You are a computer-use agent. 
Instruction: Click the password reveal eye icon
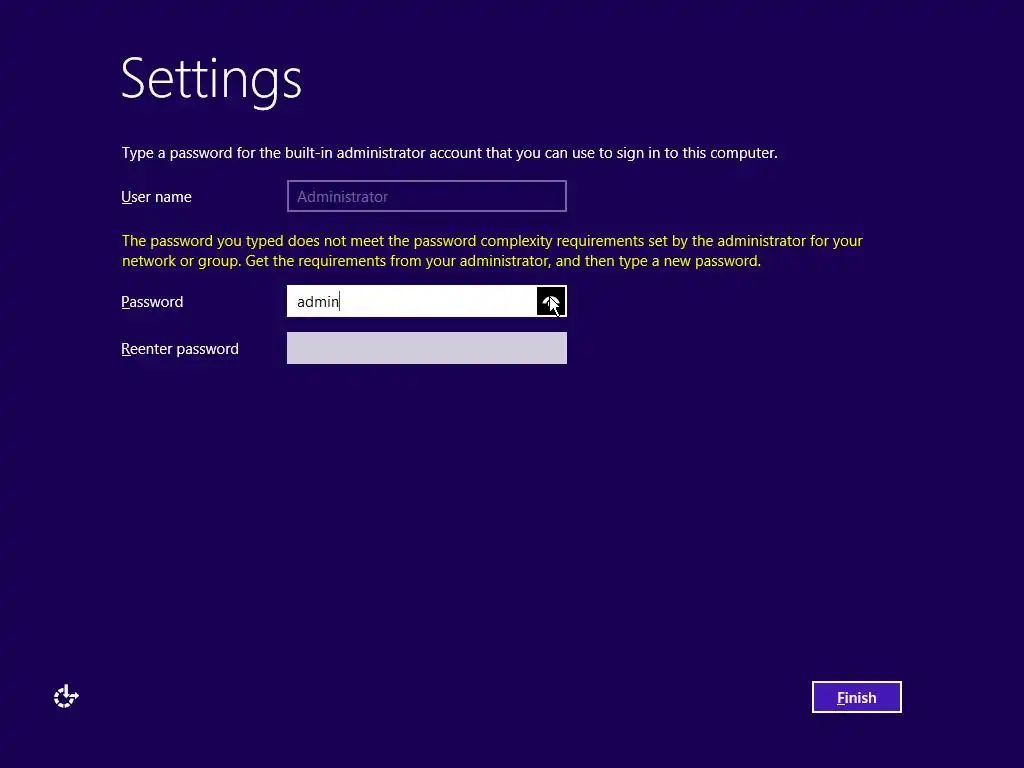coord(551,301)
